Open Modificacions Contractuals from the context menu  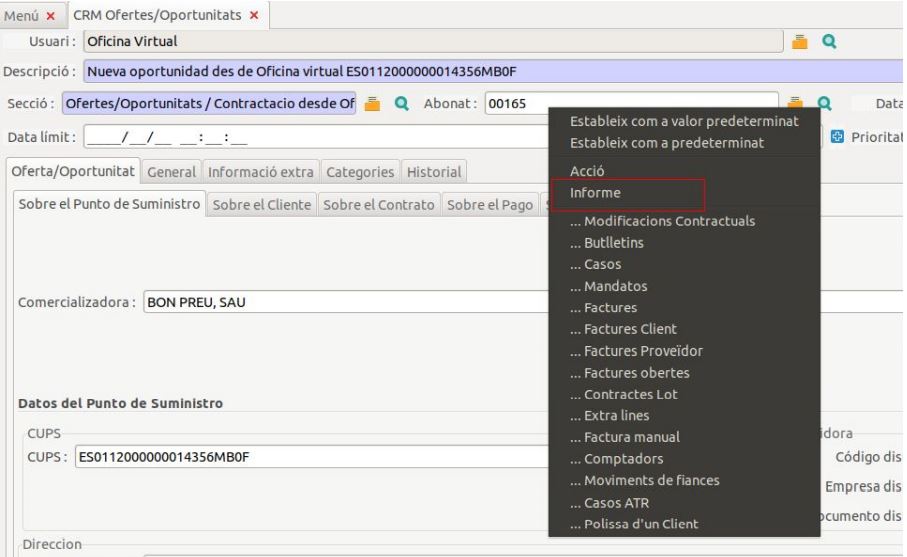(662, 221)
